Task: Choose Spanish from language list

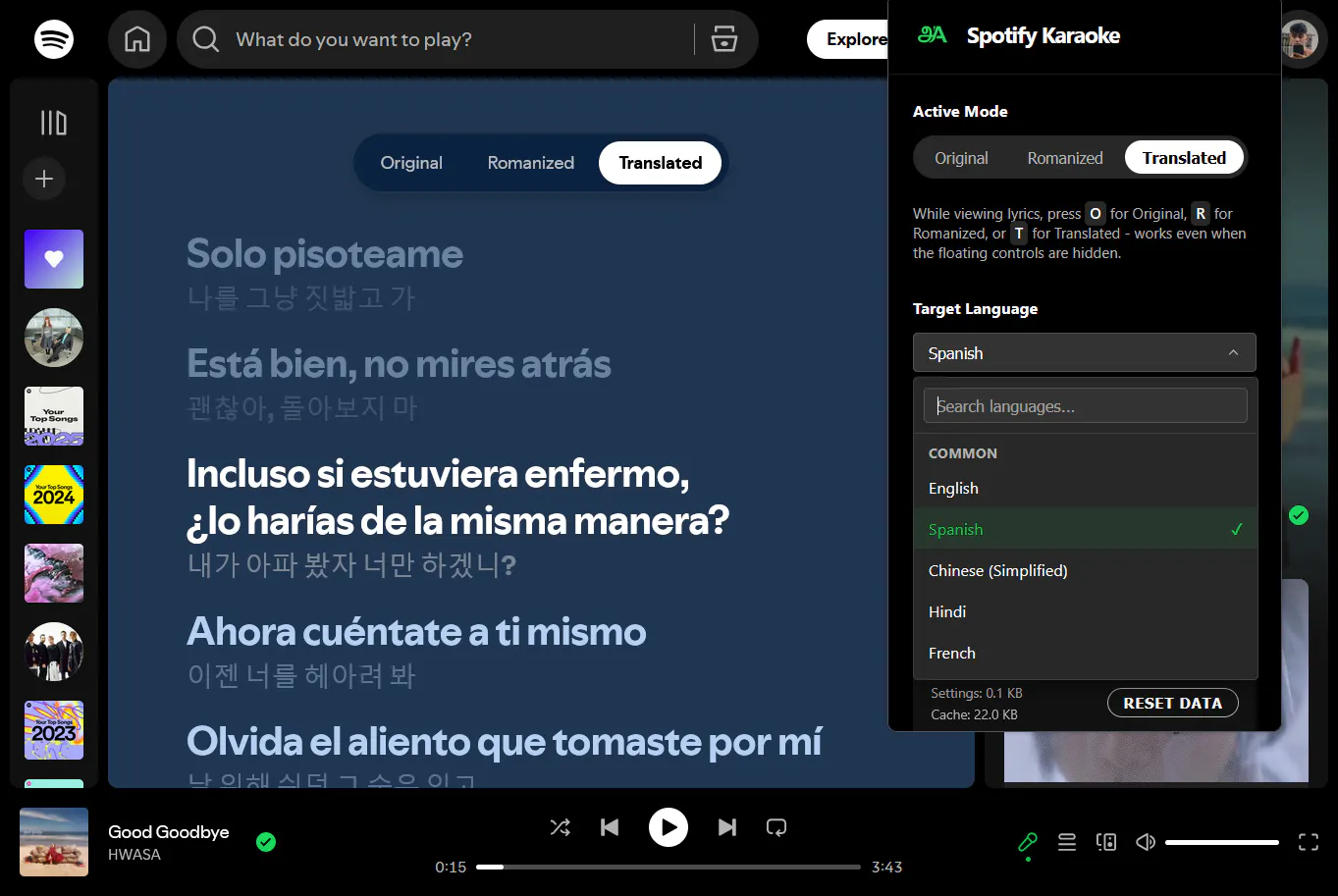Action: point(1086,529)
